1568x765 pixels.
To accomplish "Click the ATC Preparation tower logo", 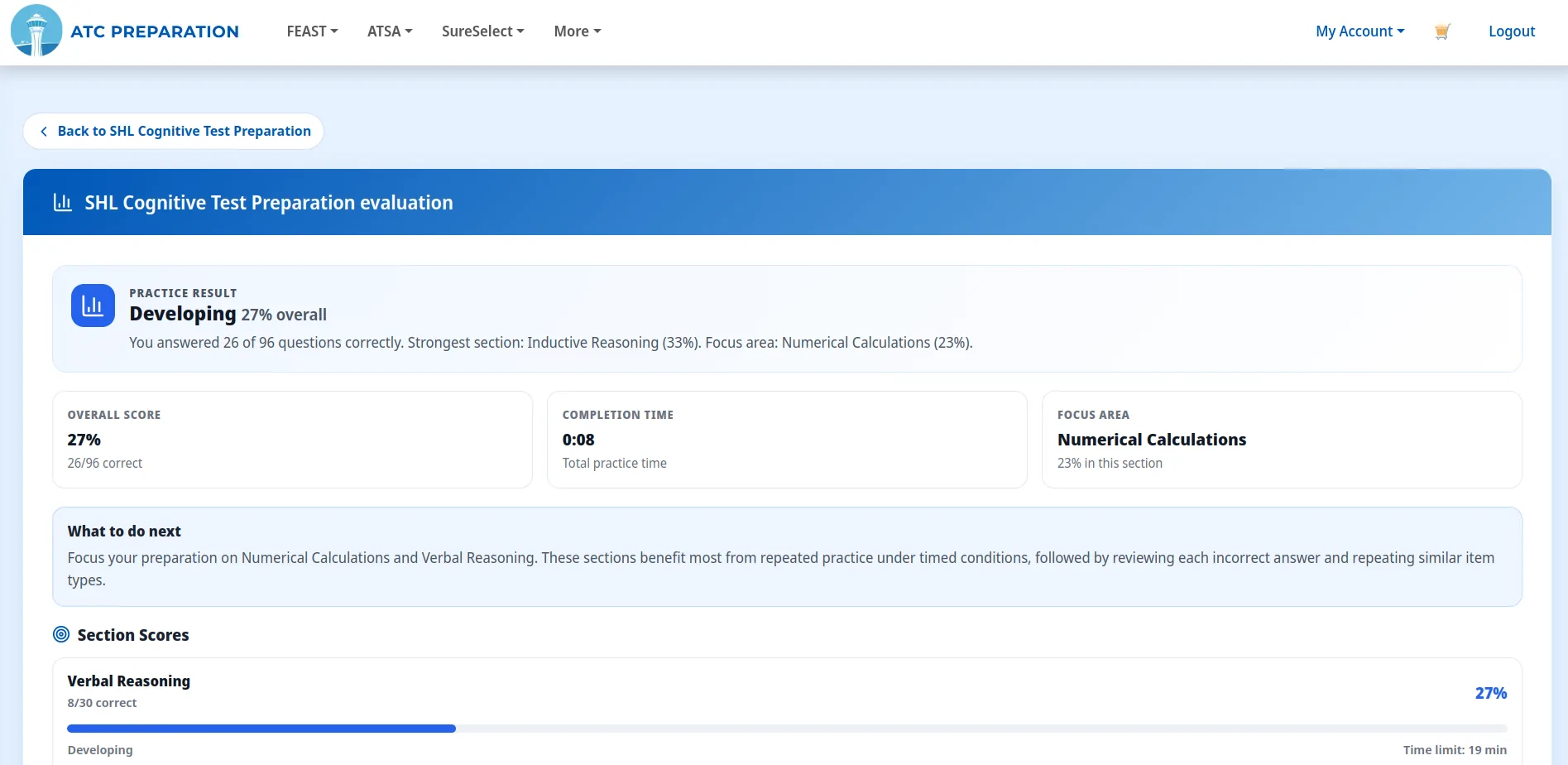I will pos(36,31).
